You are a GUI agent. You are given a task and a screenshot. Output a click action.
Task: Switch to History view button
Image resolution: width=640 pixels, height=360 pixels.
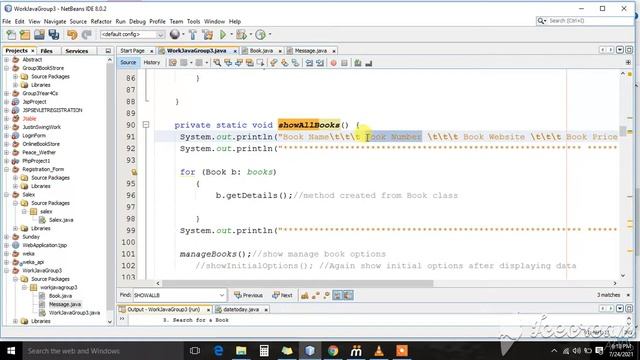click(x=151, y=62)
